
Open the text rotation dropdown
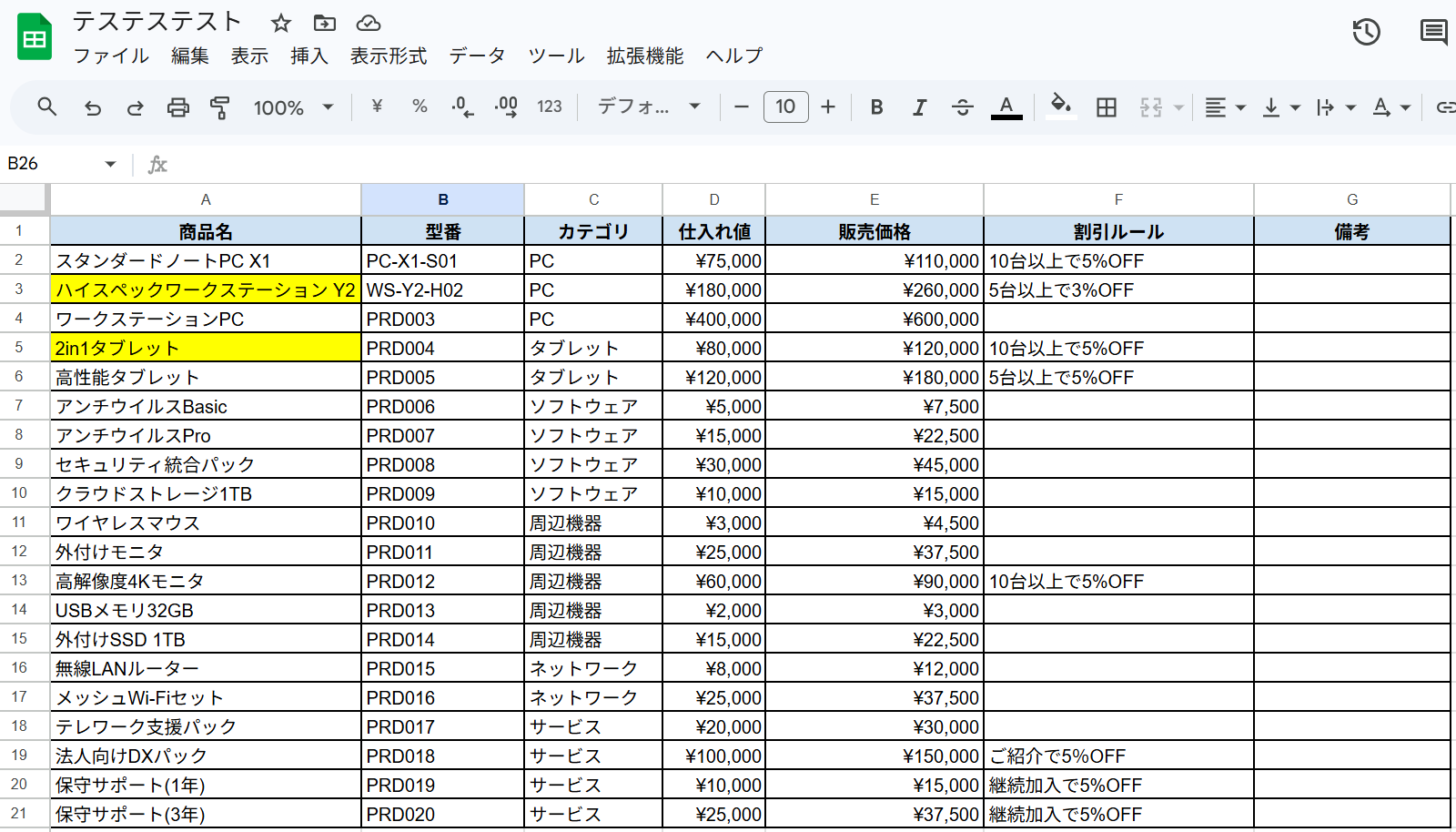pos(1391,107)
